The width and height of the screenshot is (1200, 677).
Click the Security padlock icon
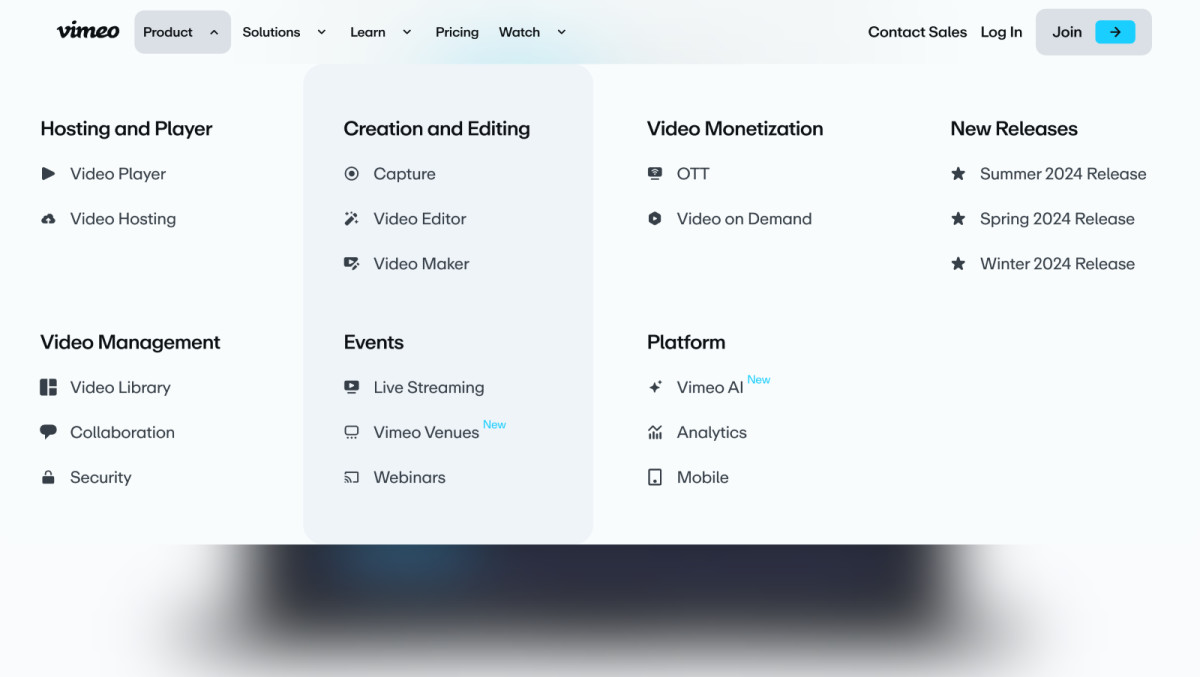click(48, 478)
